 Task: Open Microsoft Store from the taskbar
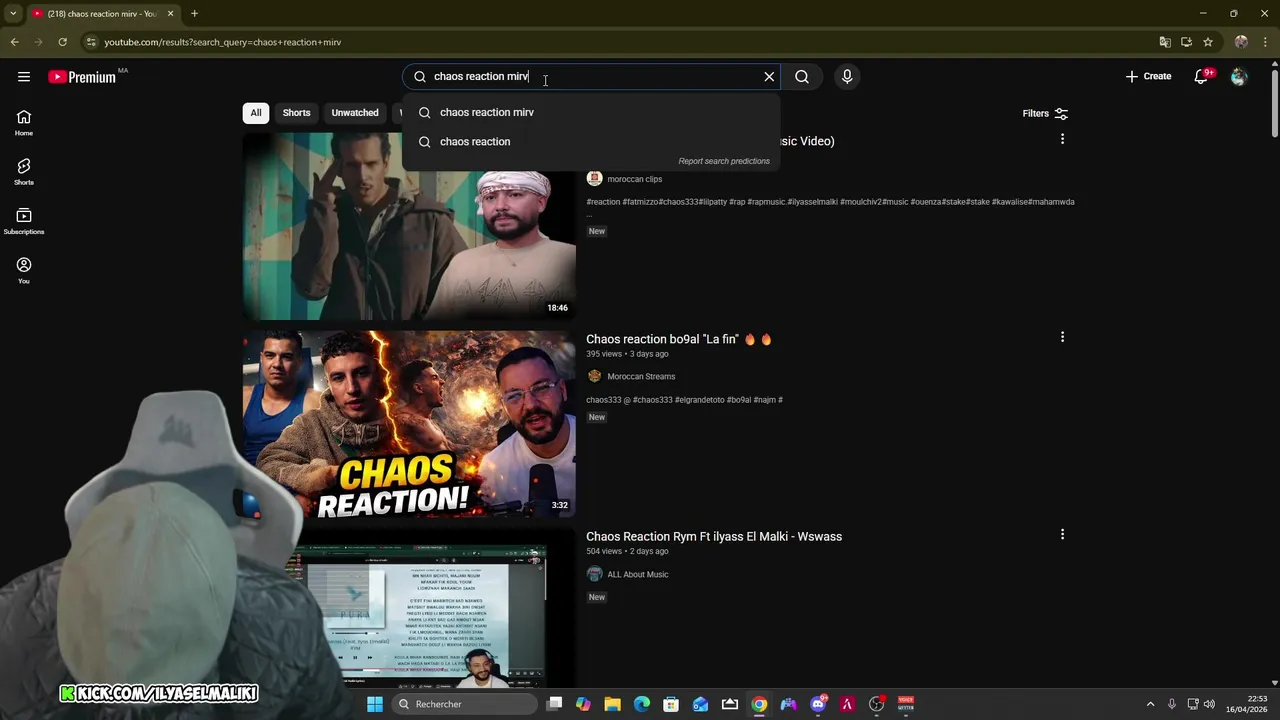coord(671,704)
